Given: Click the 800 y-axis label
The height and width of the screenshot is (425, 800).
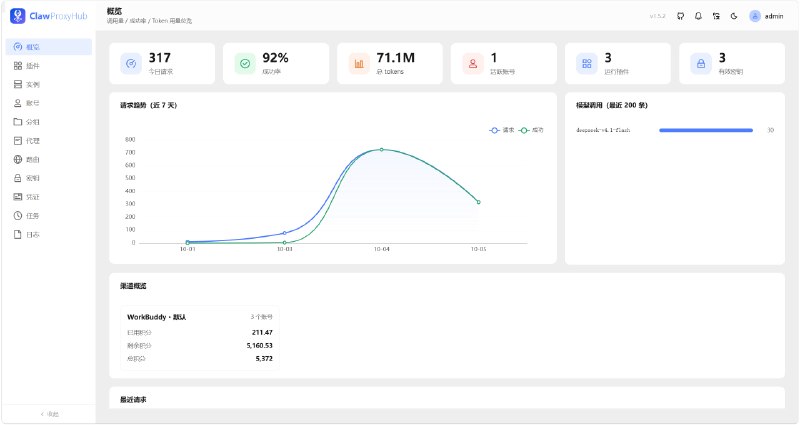Looking at the screenshot, I should tap(130, 139).
